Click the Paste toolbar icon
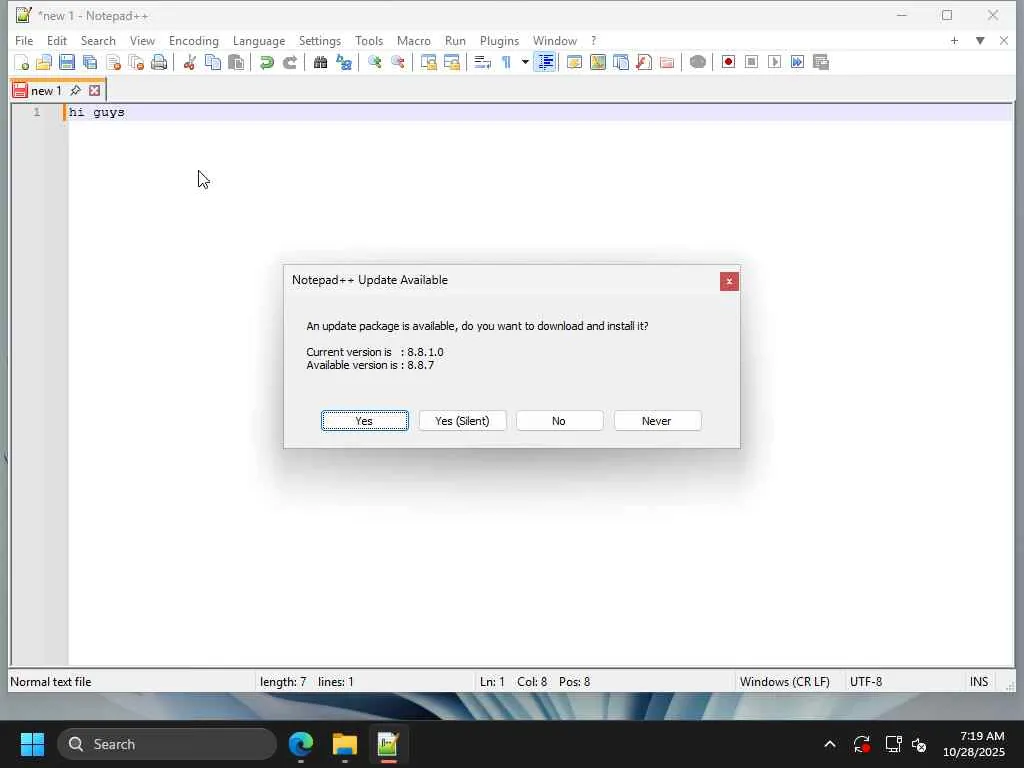 [236, 62]
